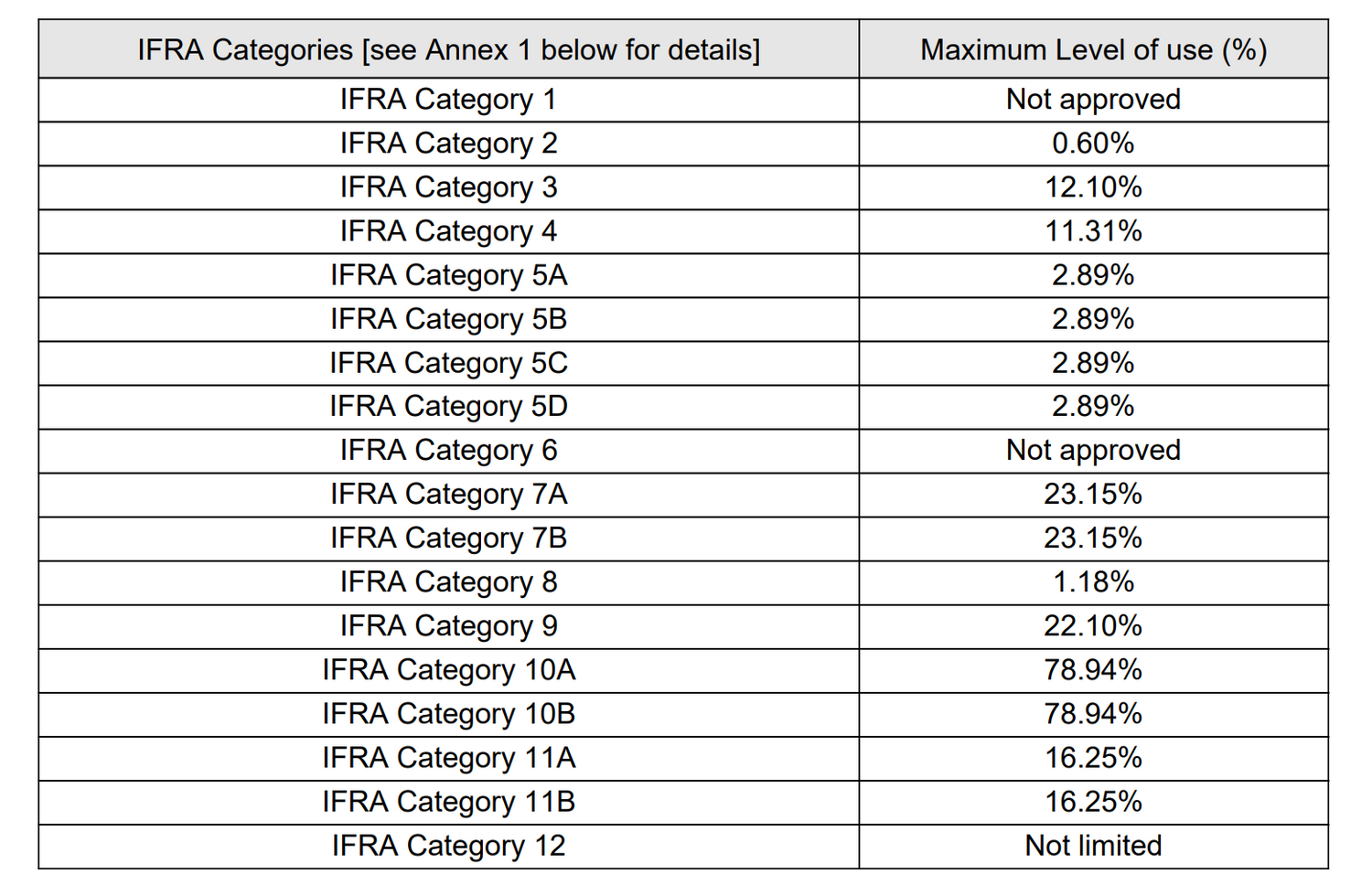The width and height of the screenshot is (1372, 895).
Task: Click the 2.89% value for Category 5D
Action: point(1093,405)
